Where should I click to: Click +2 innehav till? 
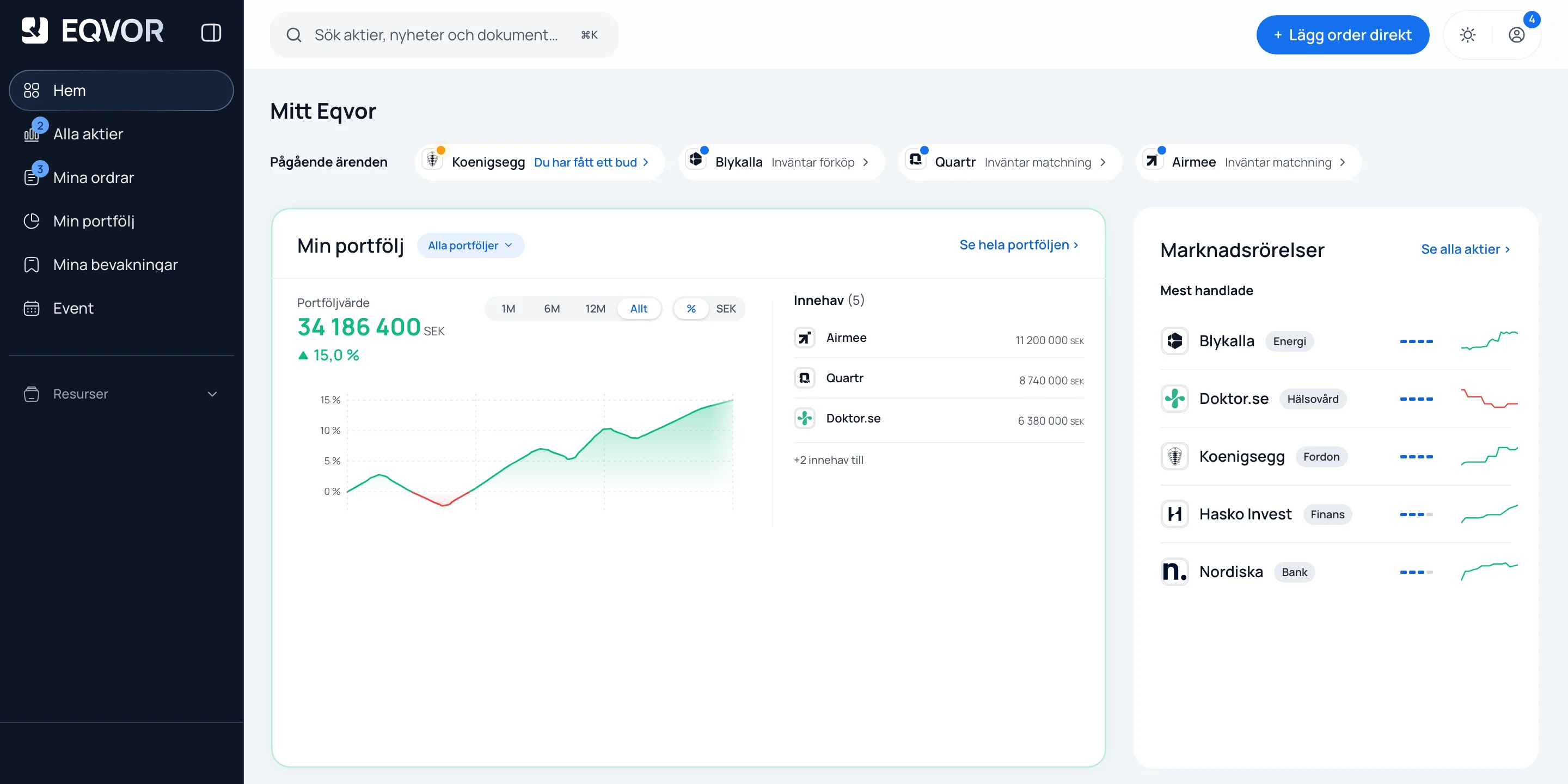click(x=829, y=460)
